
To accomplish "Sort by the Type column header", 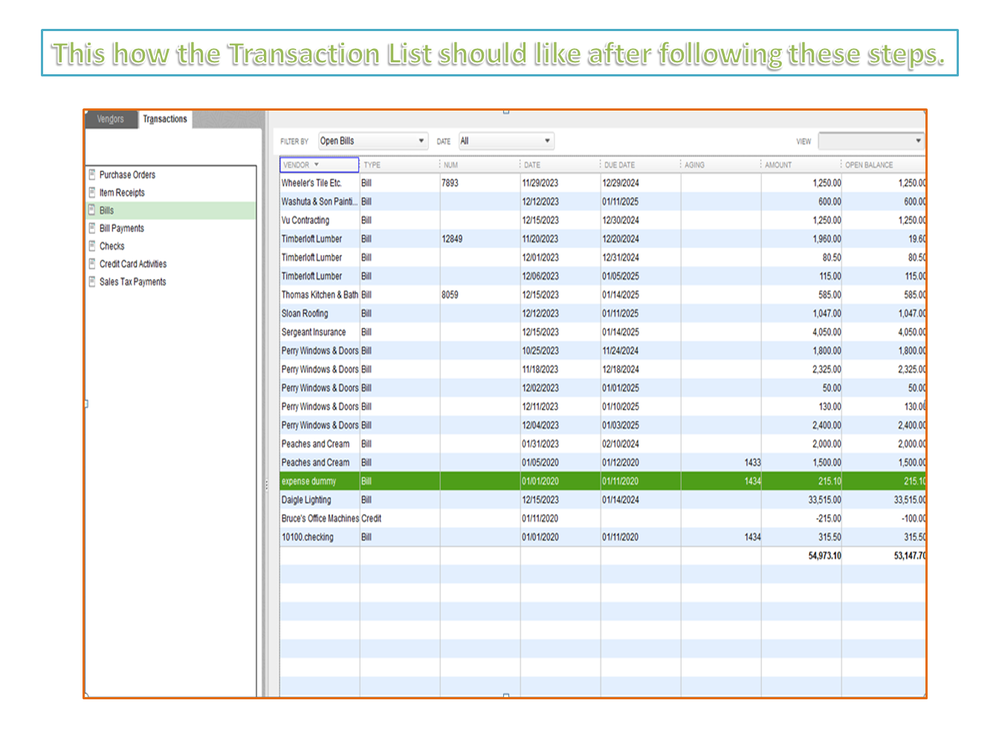I will click(x=399, y=164).
